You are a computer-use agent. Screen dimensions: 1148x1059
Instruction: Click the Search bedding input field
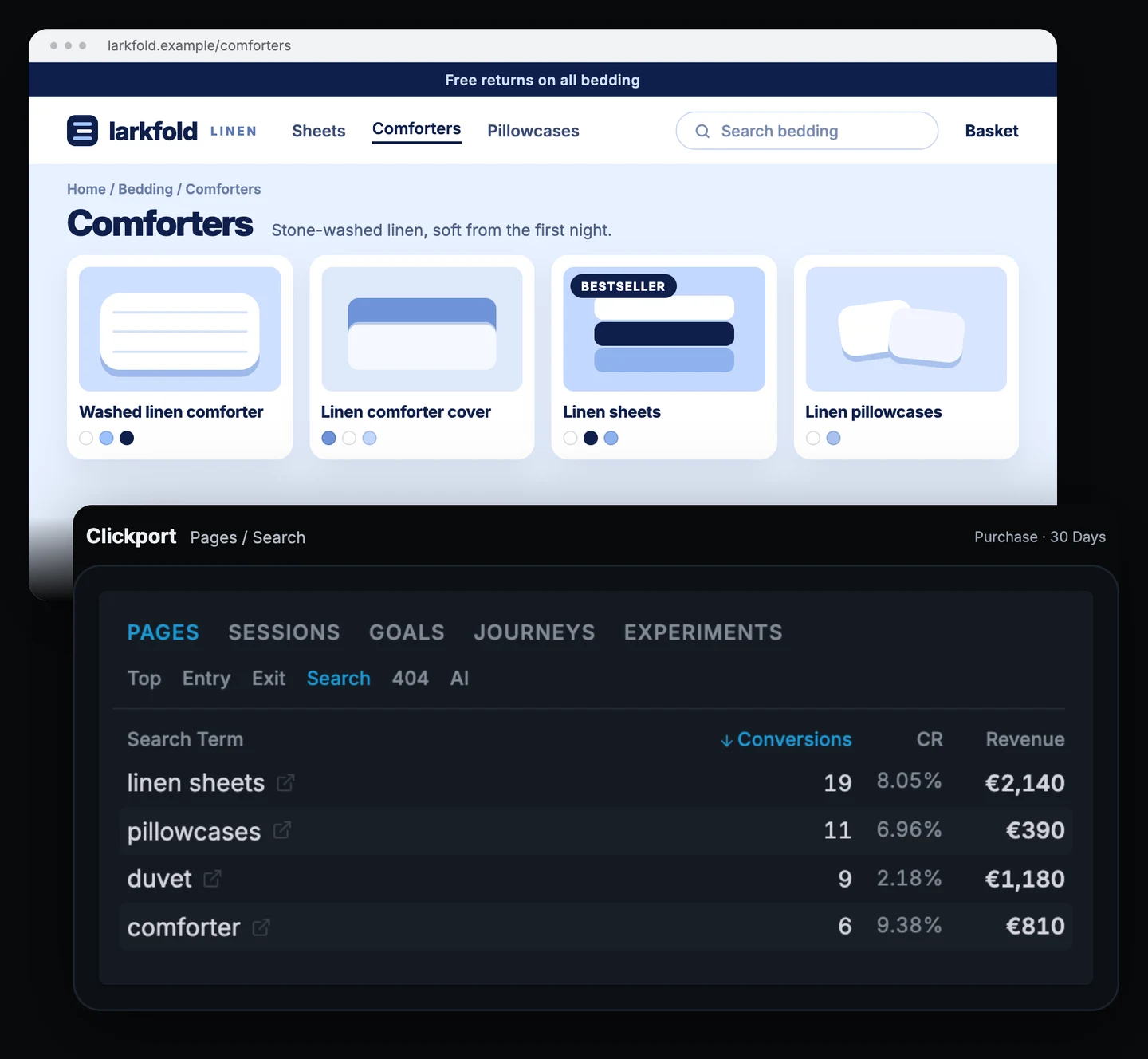(x=807, y=131)
